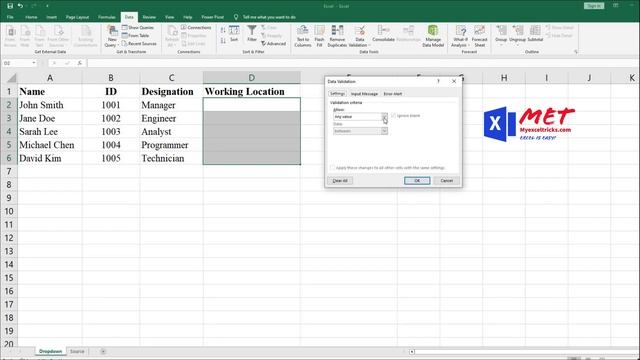Click the Subtotal icon
The height and width of the screenshot is (360, 640).
[535, 33]
